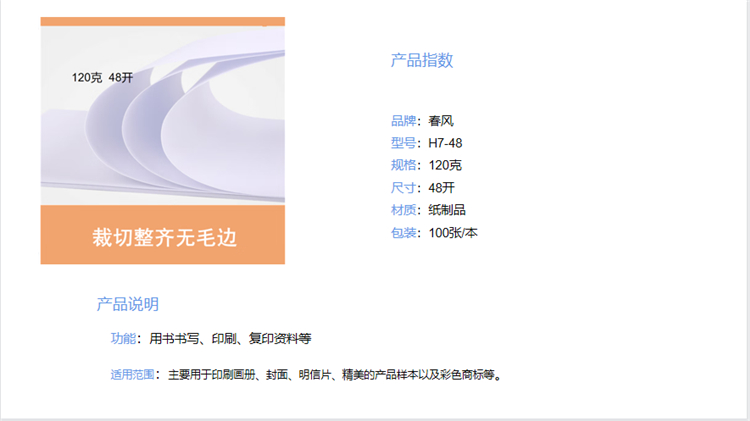The height and width of the screenshot is (421, 750).
Task: Click the 尺寸 label
Action: pyautogui.click(x=403, y=188)
